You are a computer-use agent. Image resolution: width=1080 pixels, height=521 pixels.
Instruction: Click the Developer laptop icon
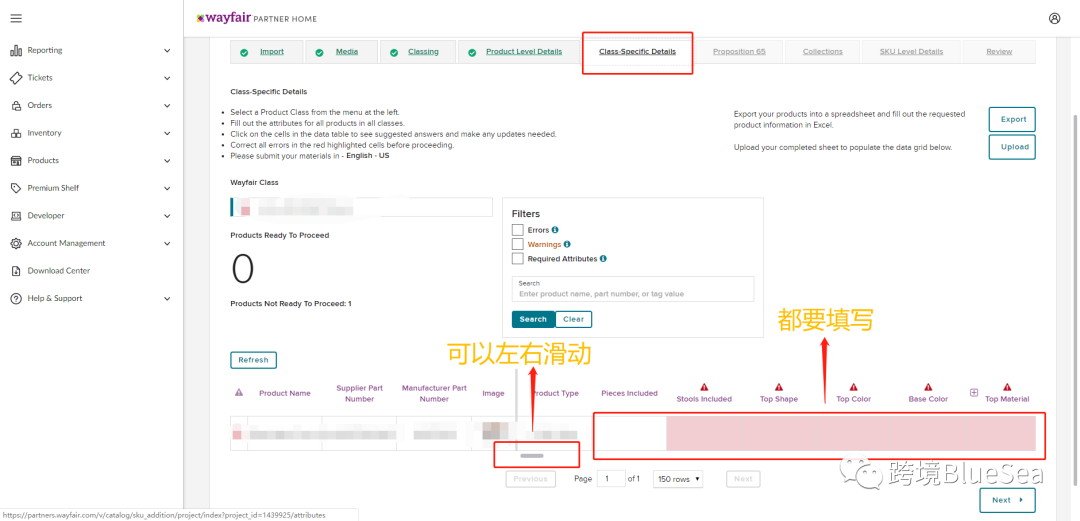16,216
